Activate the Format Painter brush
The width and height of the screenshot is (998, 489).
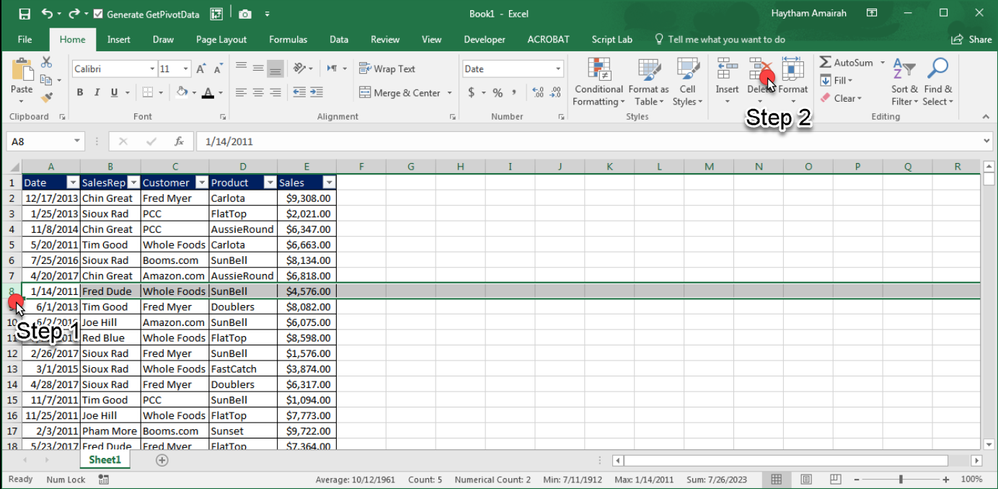[x=46, y=97]
